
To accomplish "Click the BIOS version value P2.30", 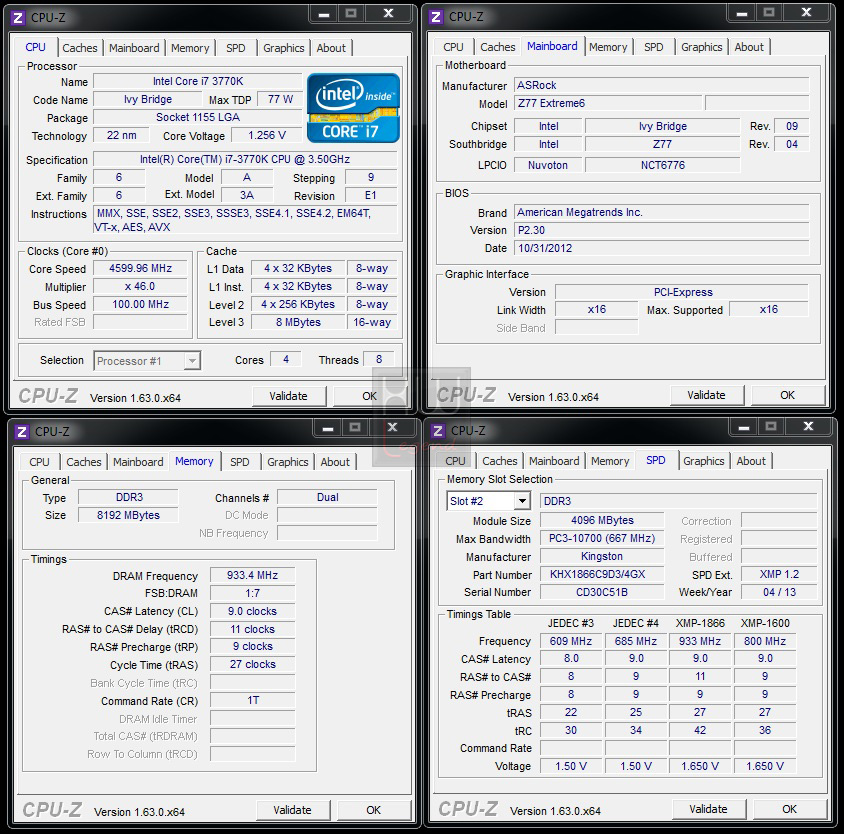I will 662,230.
